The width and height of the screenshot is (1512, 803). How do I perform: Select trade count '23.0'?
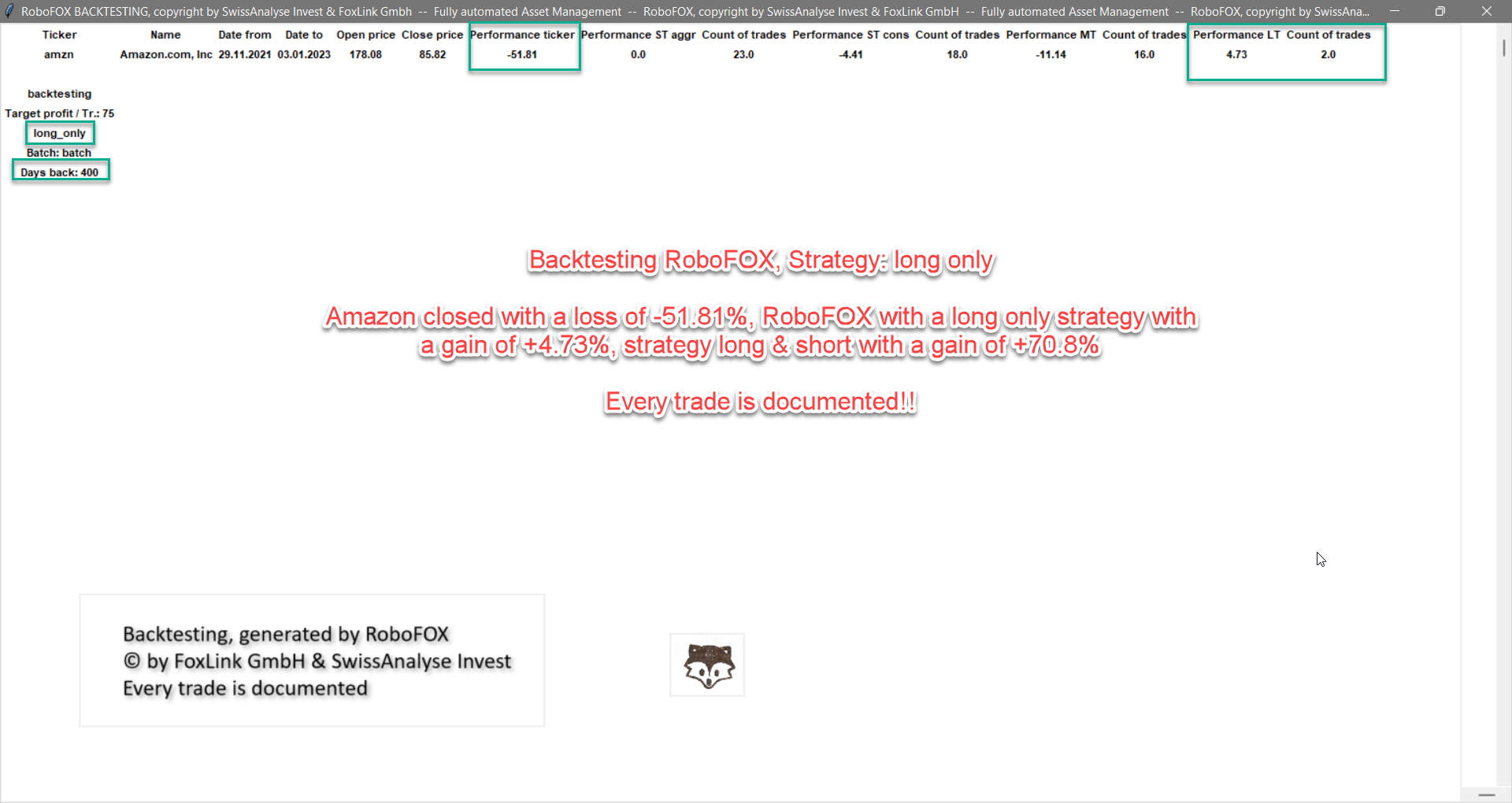[x=743, y=54]
